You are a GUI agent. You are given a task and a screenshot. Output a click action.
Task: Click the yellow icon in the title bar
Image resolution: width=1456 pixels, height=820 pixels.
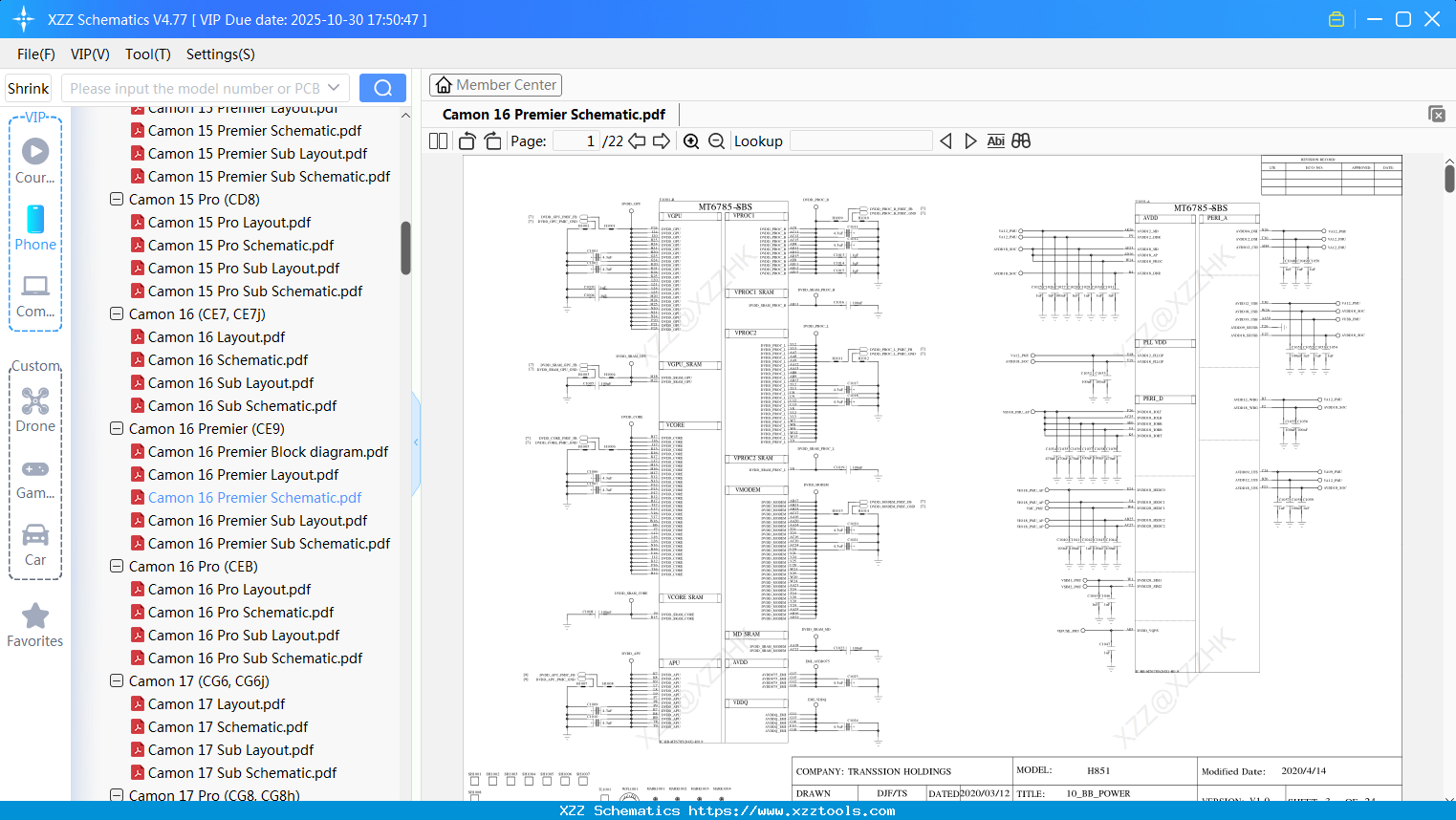[1336, 19]
